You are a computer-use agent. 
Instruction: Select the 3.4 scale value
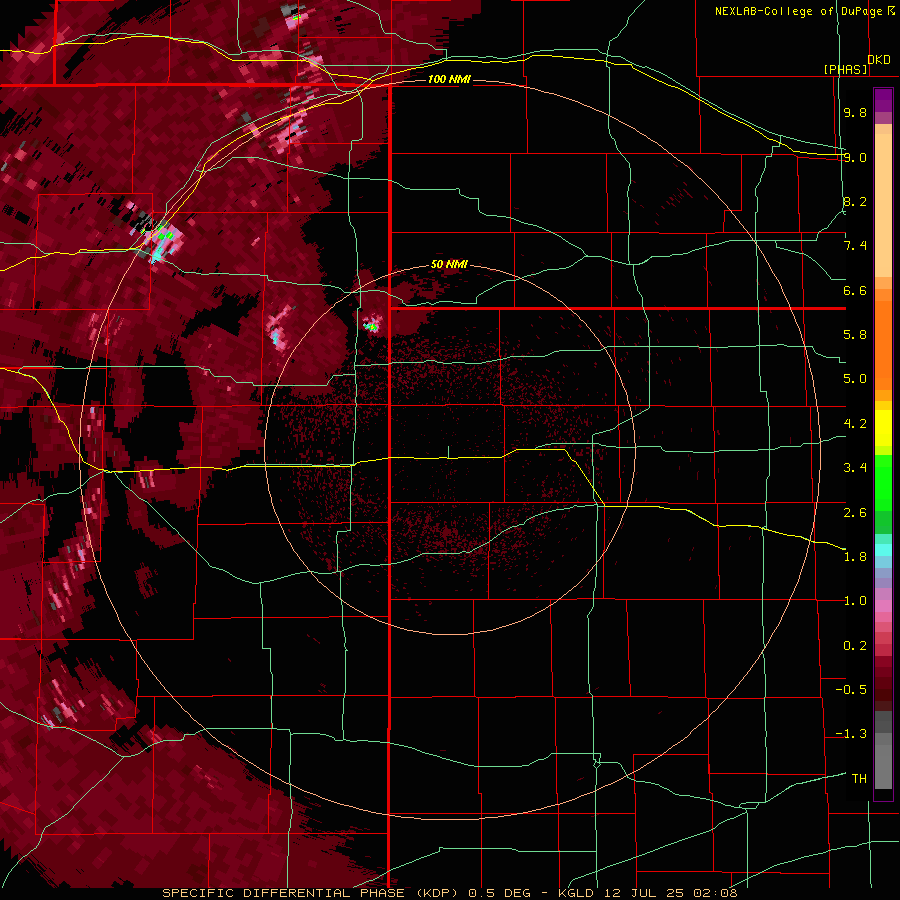pos(855,468)
